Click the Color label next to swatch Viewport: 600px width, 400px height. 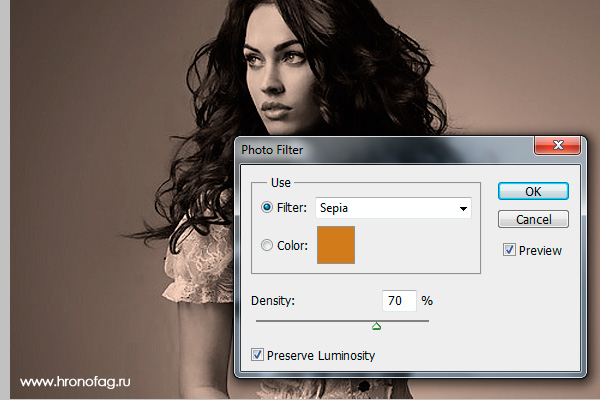click(x=292, y=245)
